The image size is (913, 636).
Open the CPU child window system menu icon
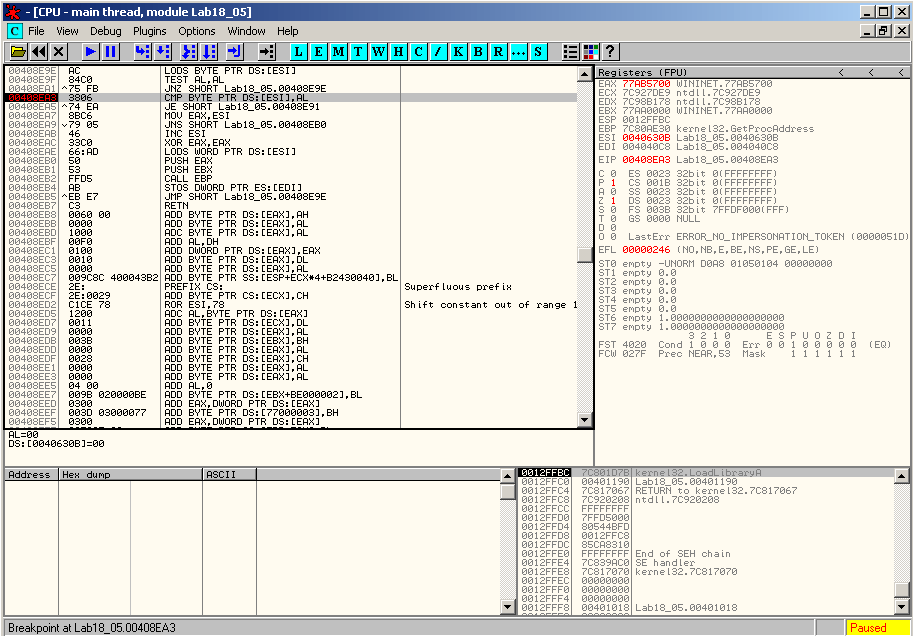(14, 31)
